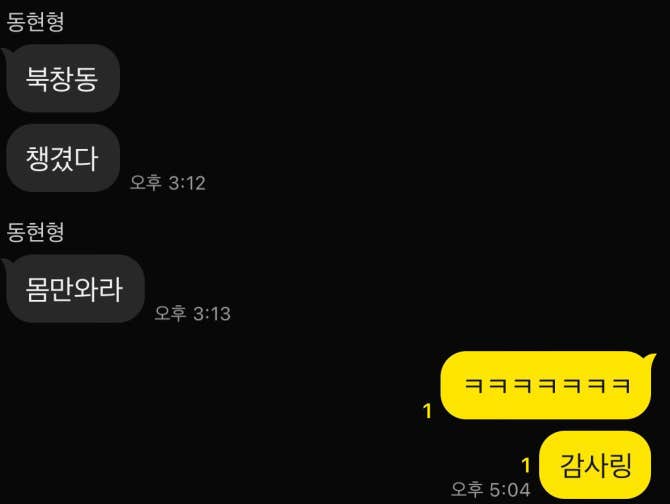
Task: Tap the unread count 1 beside ㅋㅋㅋㅋㅋㅋㅋ
Action: [427, 411]
